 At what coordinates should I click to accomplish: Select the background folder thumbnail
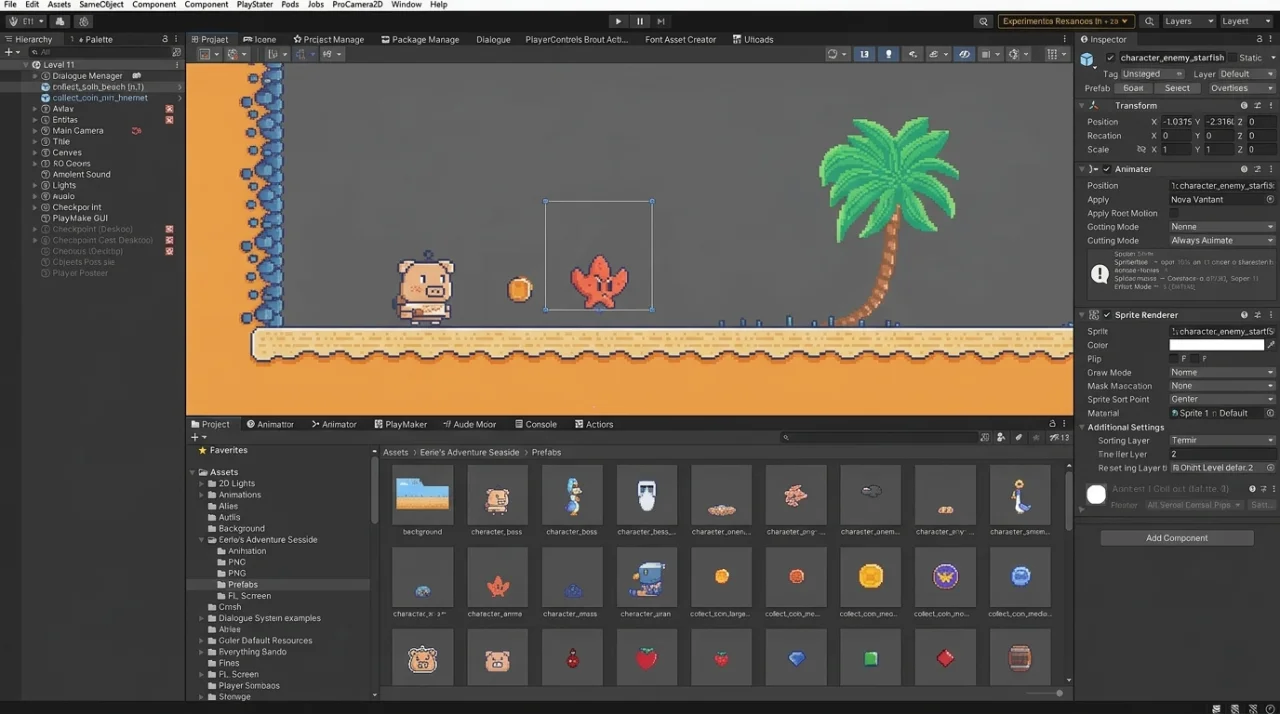tap(422, 496)
